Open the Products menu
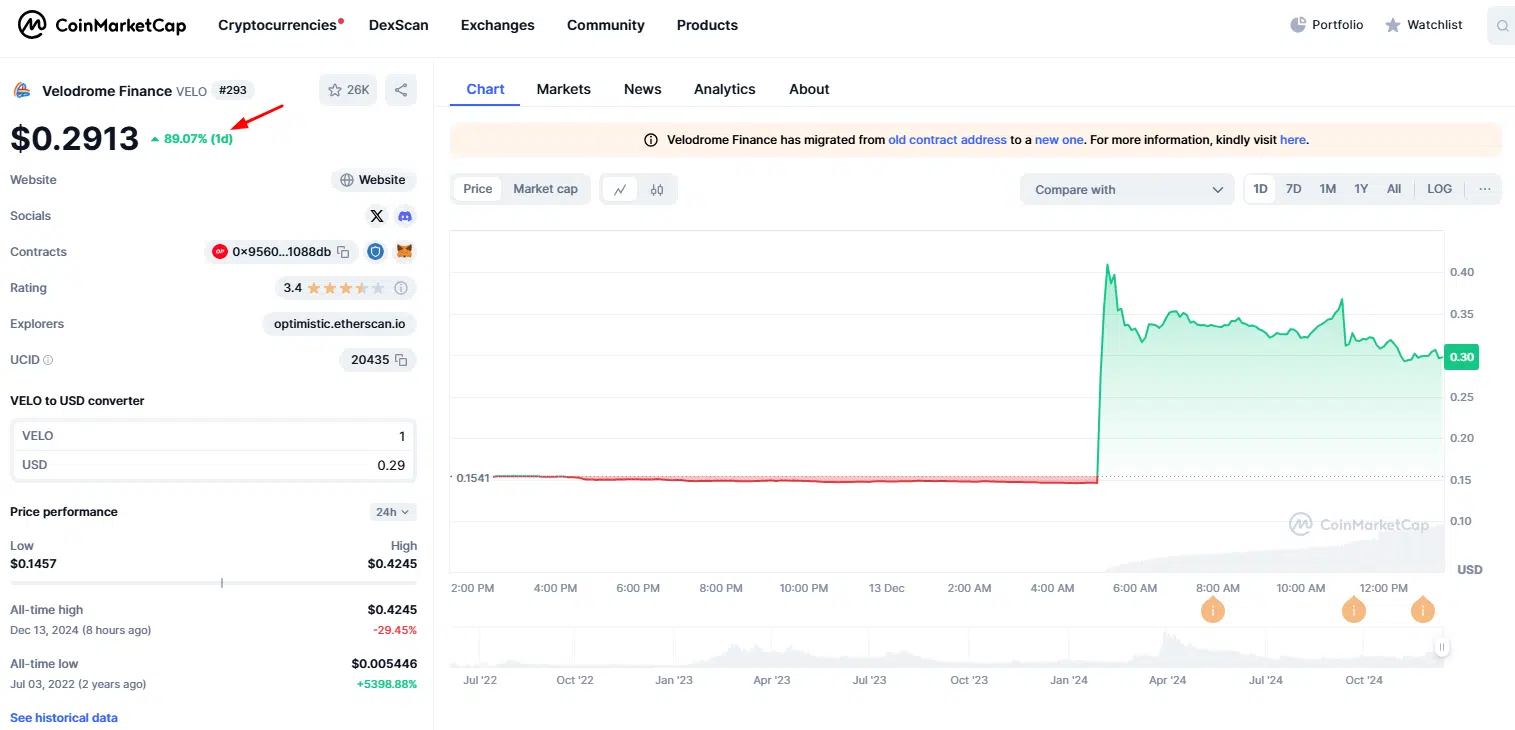Viewport: 1515px width, 730px height. click(x=707, y=25)
